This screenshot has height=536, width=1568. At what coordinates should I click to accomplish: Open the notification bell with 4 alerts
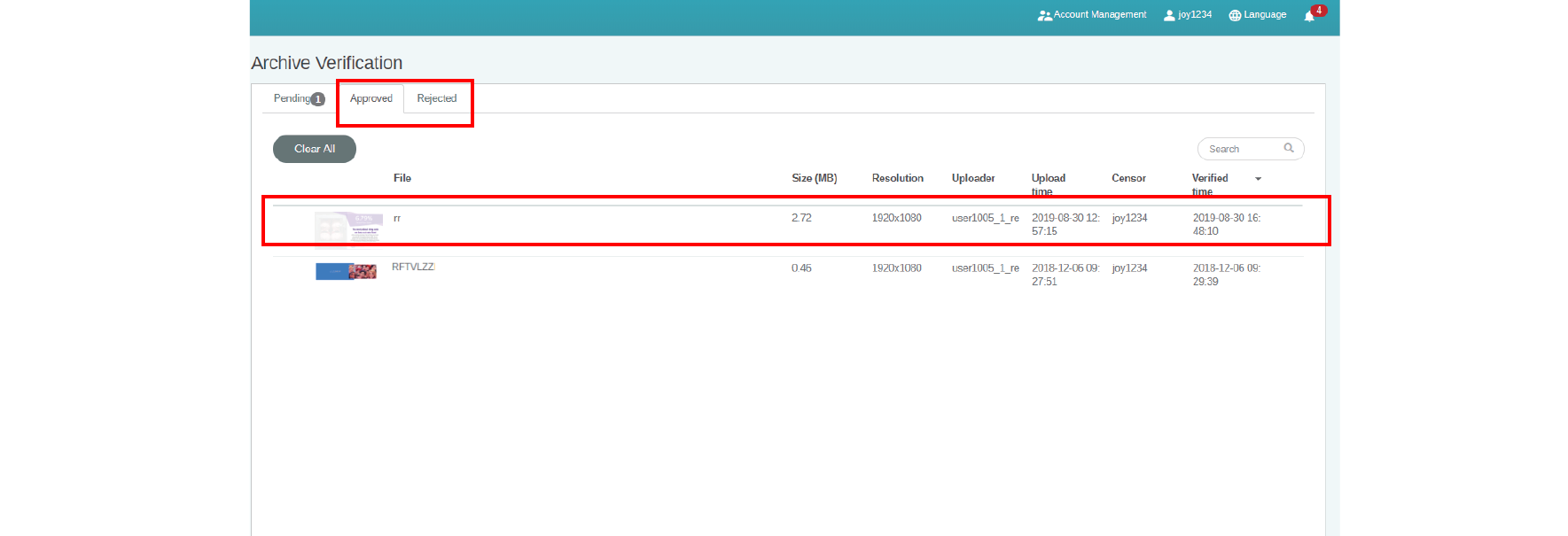tap(1309, 15)
